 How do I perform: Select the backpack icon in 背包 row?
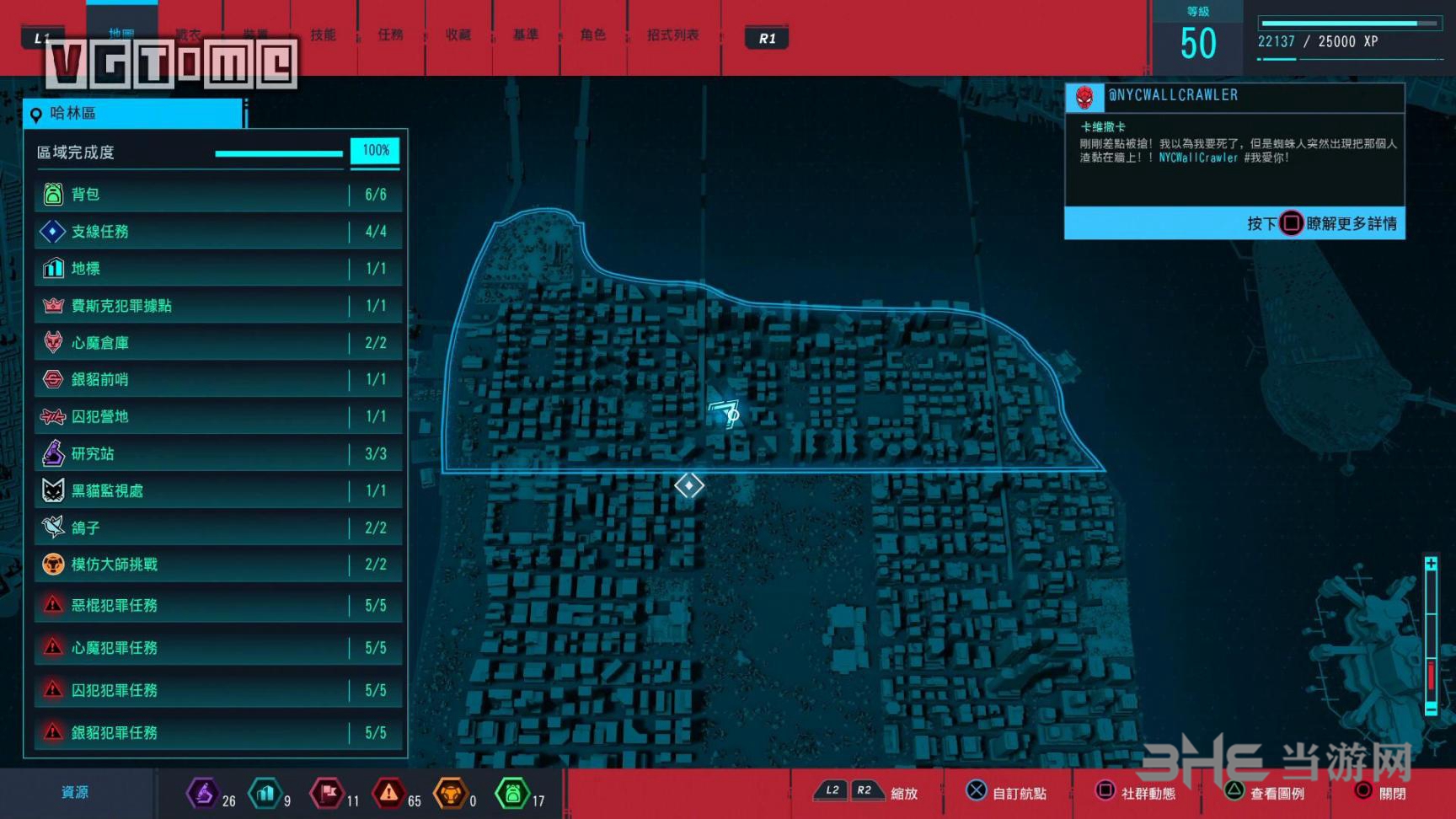click(x=53, y=195)
